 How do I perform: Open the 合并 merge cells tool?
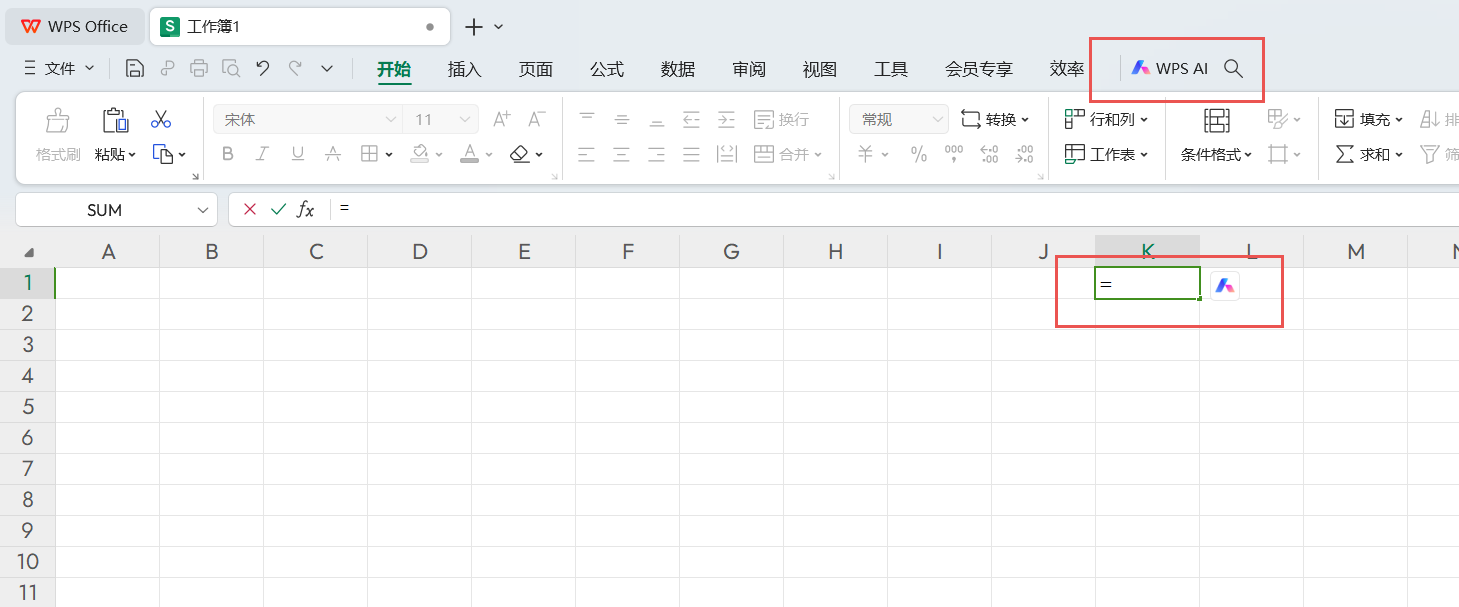[x=789, y=154]
